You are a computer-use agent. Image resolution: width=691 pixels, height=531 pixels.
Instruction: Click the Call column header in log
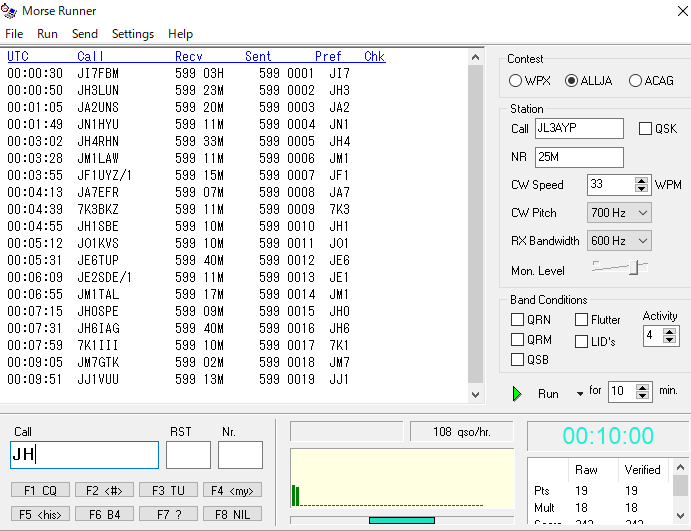[x=90, y=56]
